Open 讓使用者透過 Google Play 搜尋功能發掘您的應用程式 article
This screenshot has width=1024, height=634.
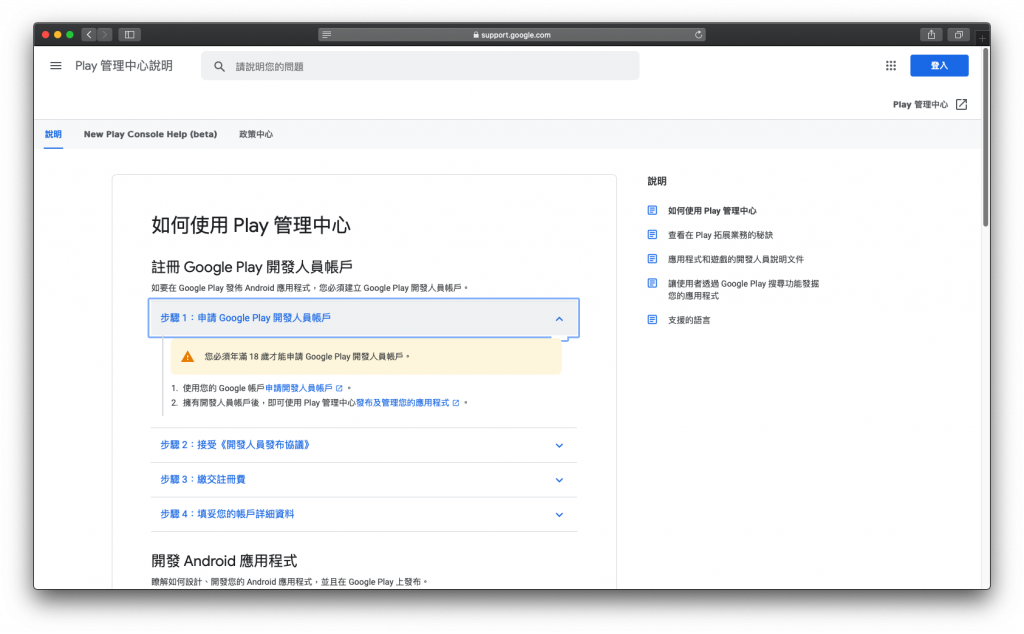(743, 289)
